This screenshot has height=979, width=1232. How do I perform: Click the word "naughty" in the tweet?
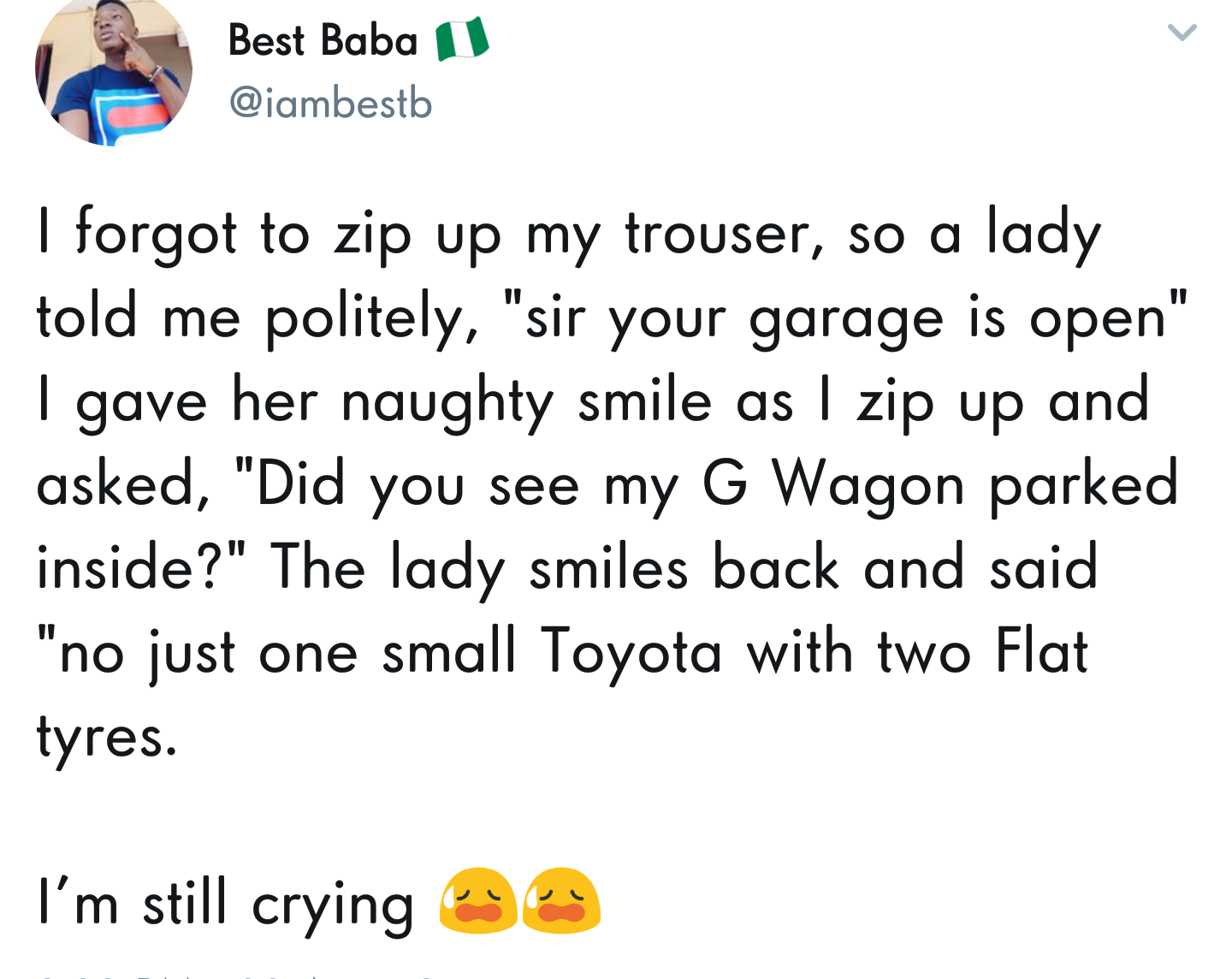coord(447,401)
